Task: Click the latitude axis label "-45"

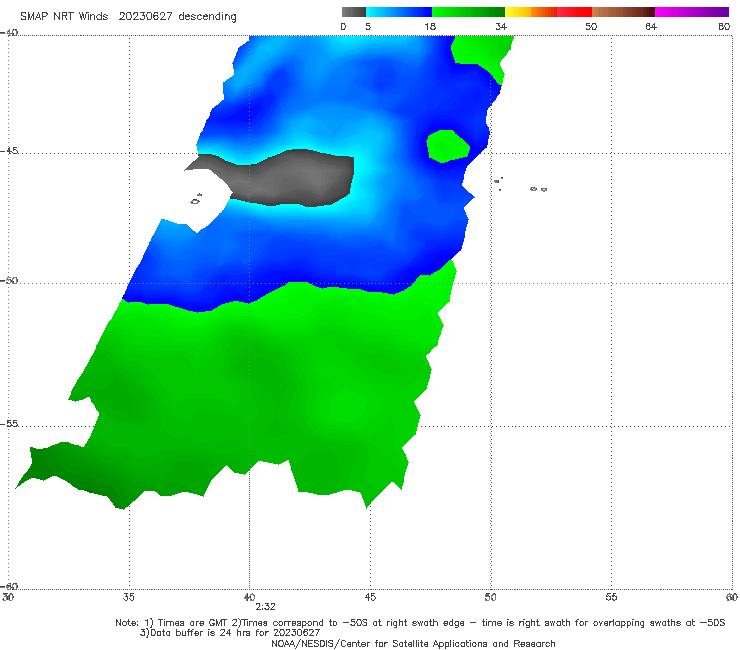Action: [x=9, y=151]
